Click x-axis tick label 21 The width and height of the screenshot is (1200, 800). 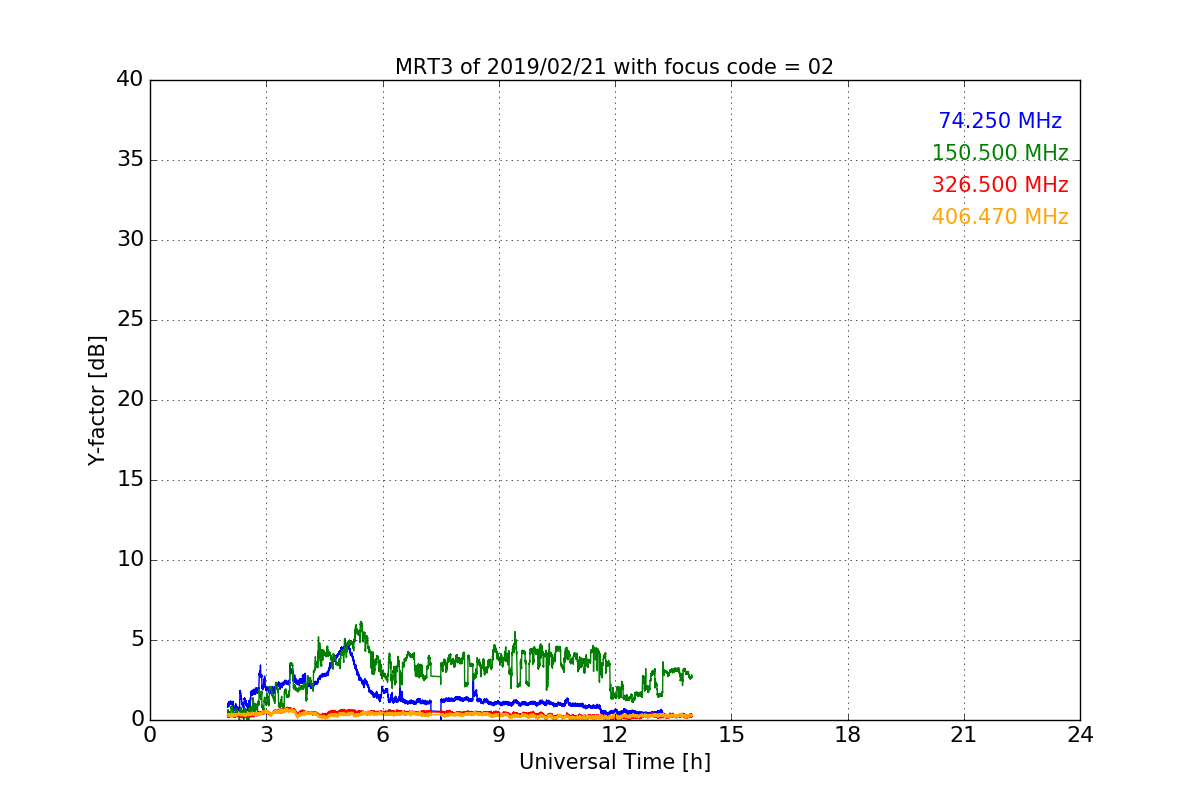[x=964, y=735]
